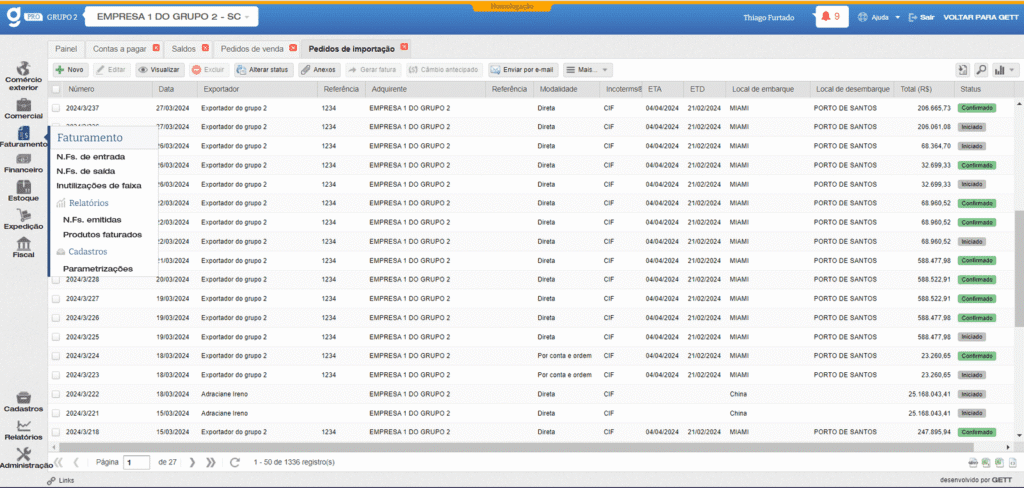Open the Estoque sidebar module
This screenshot has width=1024, height=488.
point(23,190)
